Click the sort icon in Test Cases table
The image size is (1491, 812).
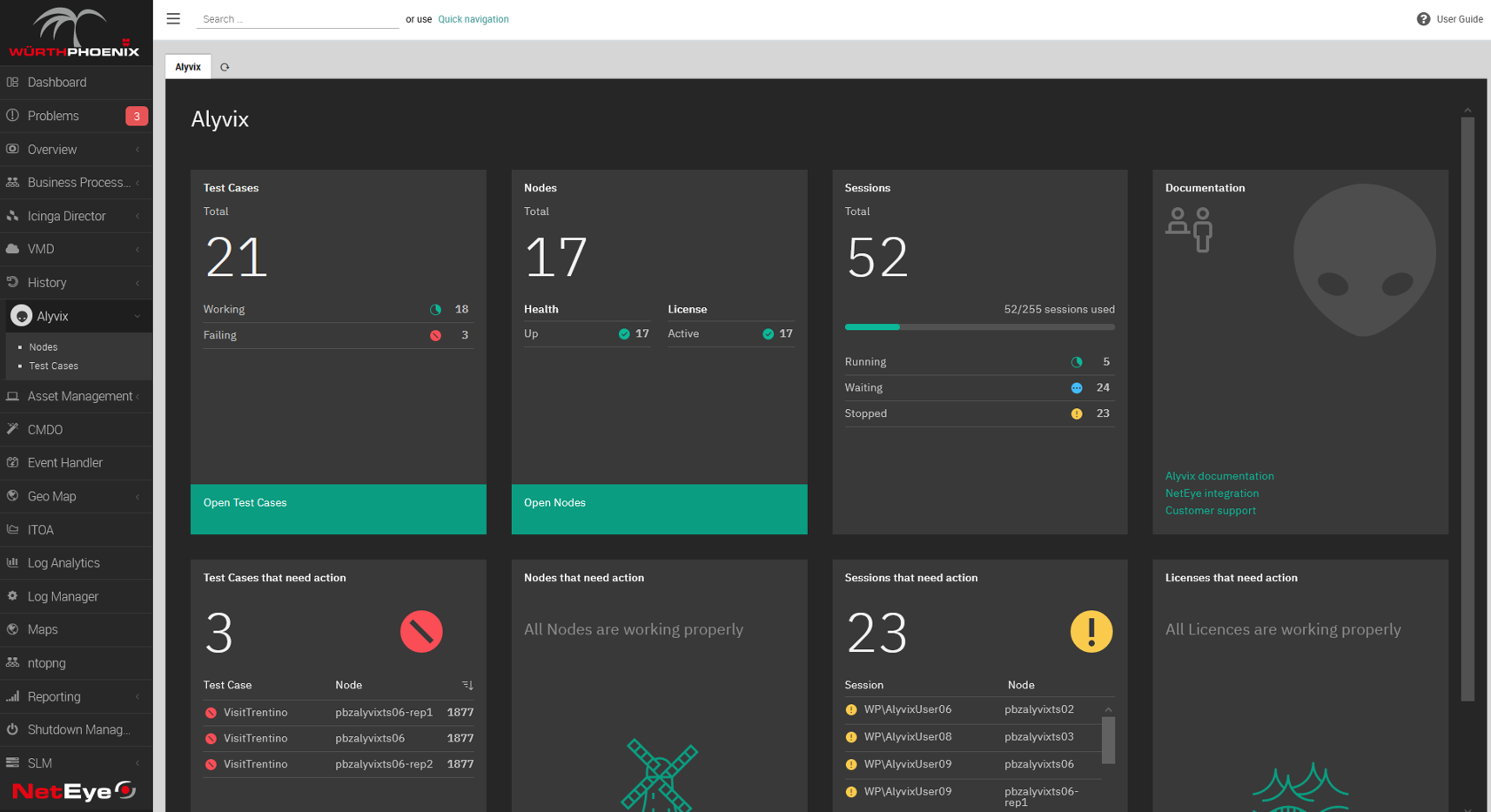click(x=467, y=685)
